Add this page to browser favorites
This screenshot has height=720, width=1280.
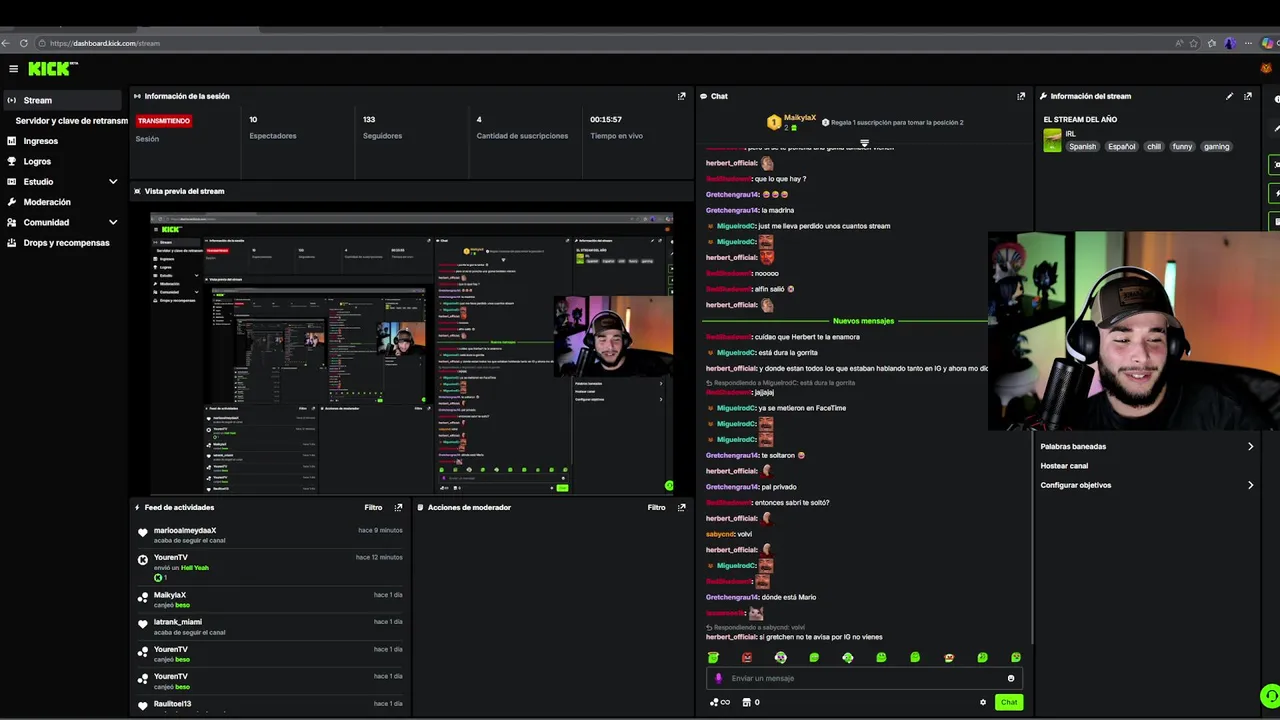pos(1194,43)
